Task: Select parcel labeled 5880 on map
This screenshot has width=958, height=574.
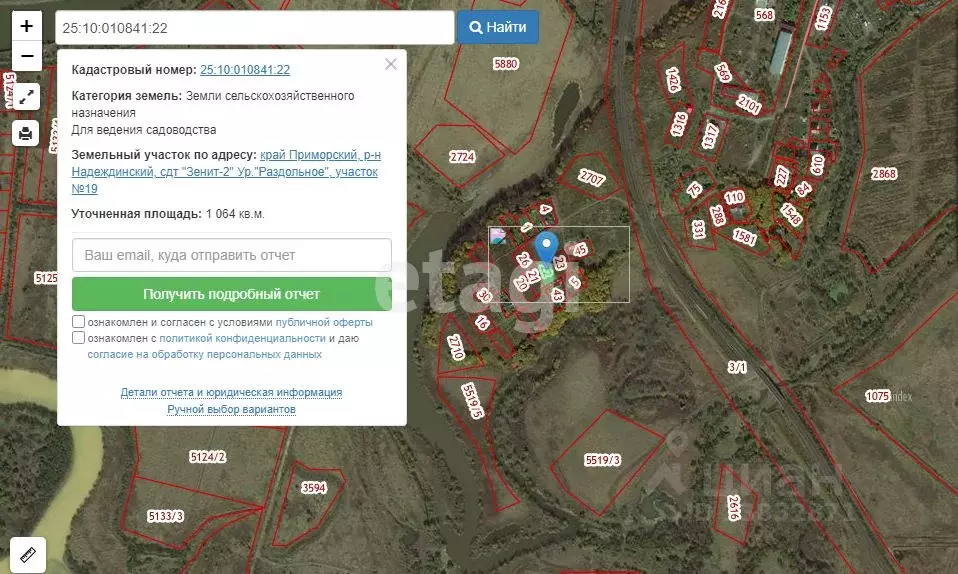Action: click(x=505, y=64)
